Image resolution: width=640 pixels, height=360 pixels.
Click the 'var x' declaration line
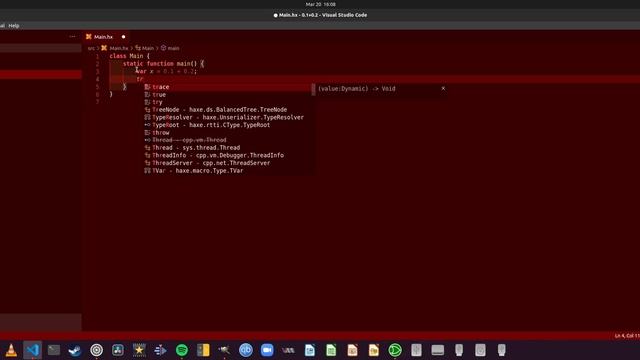coord(167,71)
